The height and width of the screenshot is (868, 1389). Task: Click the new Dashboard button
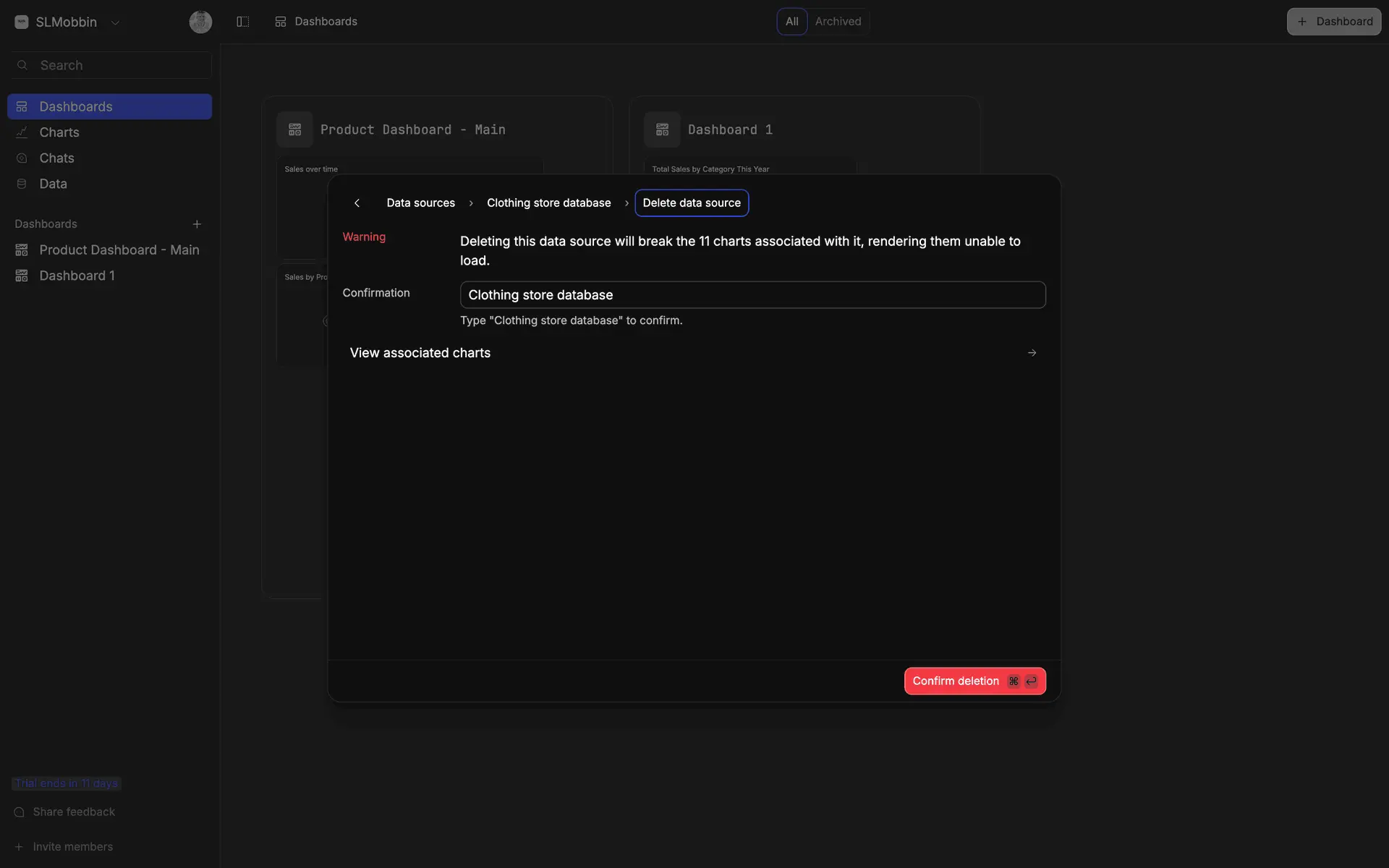coord(1333,22)
